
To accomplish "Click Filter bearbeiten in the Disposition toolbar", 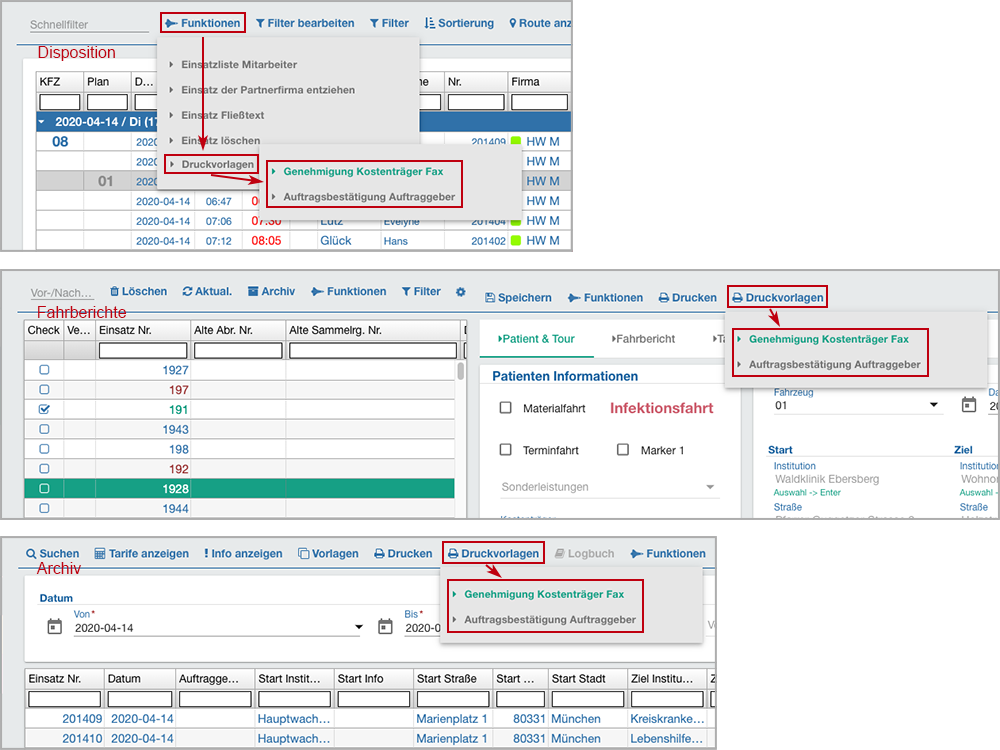I will pos(304,23).
